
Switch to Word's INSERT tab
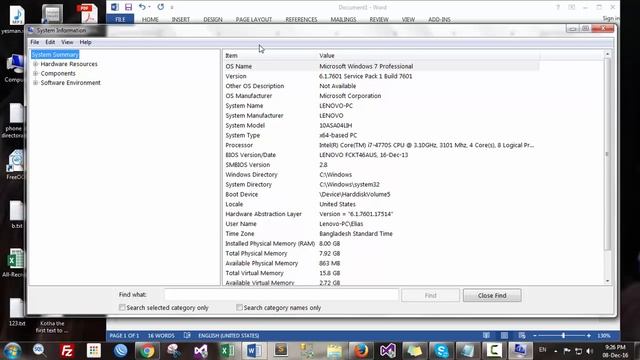tap(180, 19)
